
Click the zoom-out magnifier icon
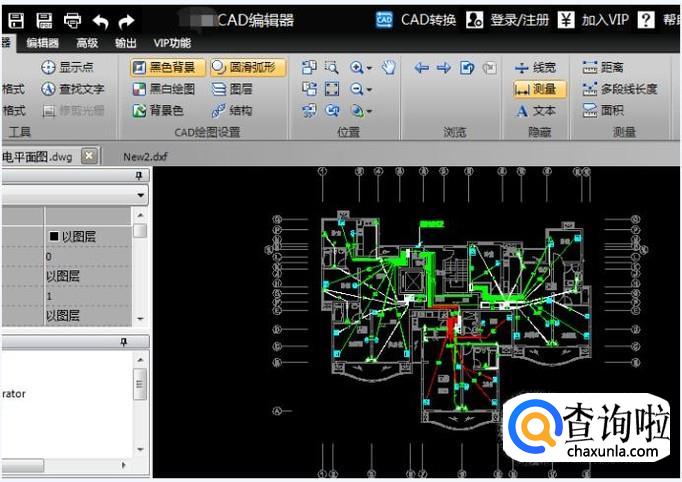click(x=357, y=89)
